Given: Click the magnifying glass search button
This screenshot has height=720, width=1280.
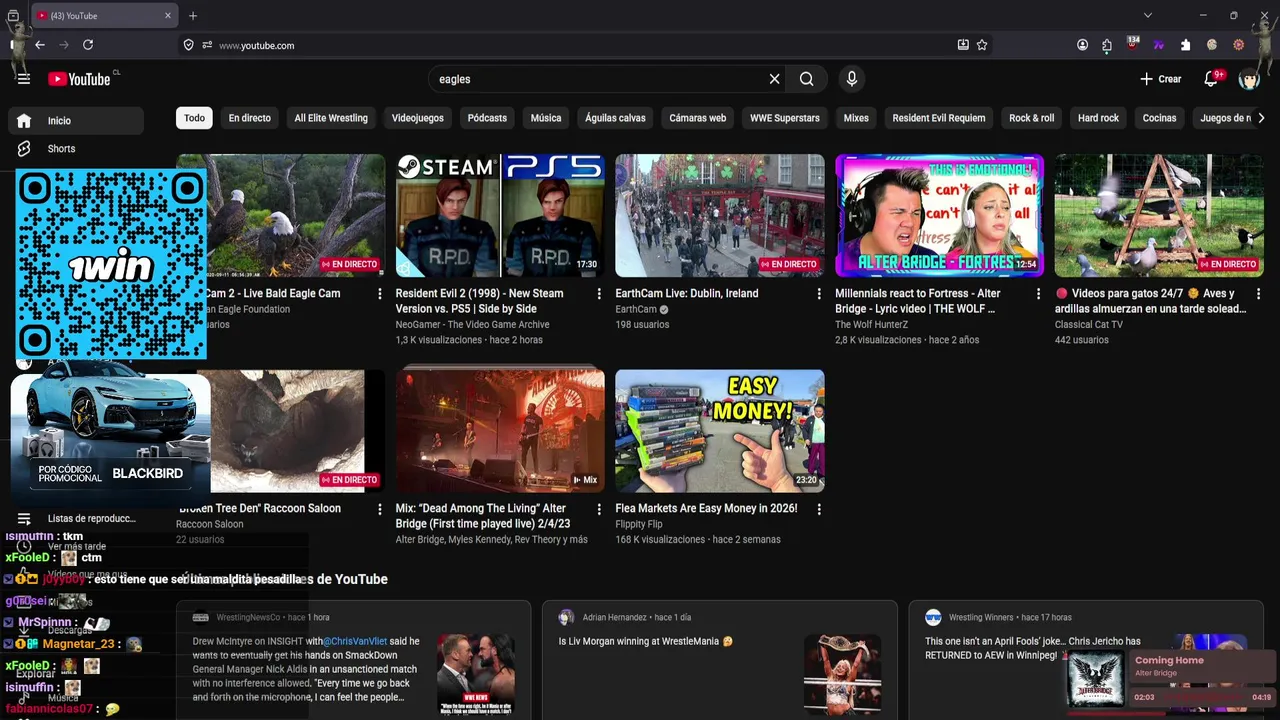Looking at the screenshot, I should 807,79.
